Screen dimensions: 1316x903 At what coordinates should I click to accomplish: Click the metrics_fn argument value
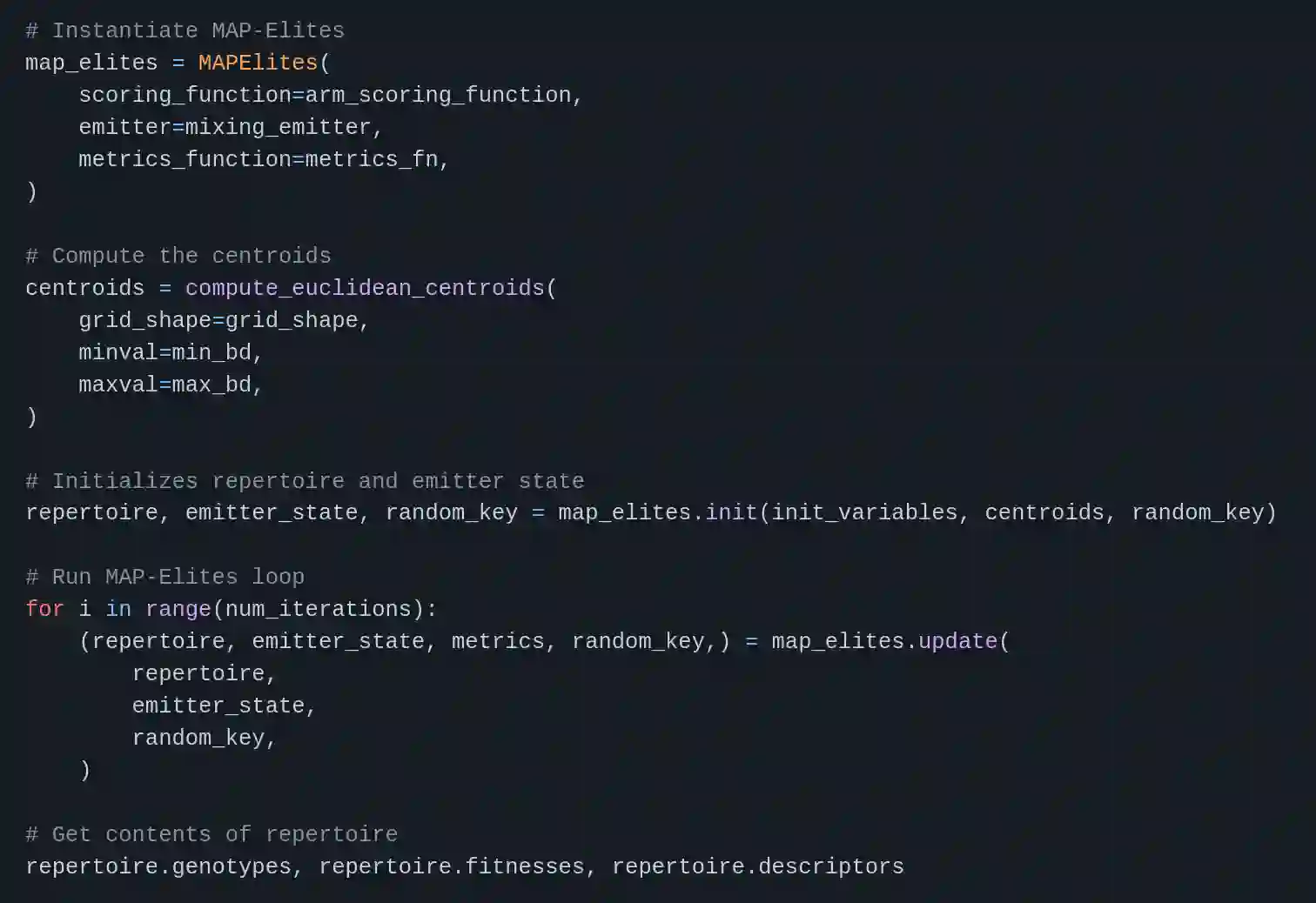[x=371, y=160]
